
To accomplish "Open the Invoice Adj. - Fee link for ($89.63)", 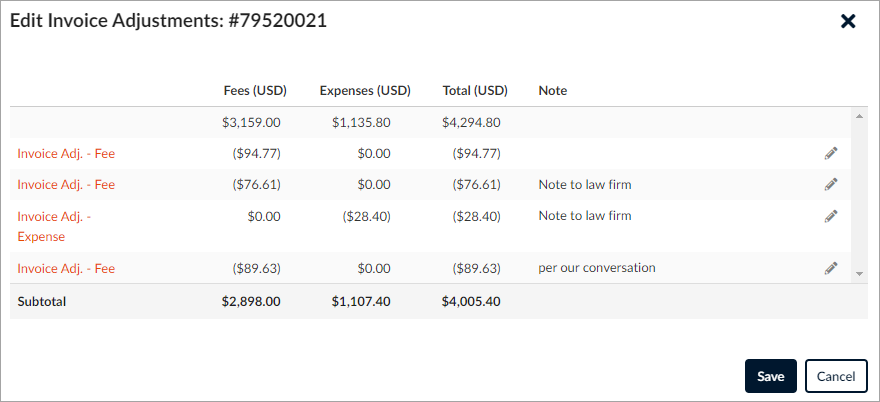I will point(66,268).
